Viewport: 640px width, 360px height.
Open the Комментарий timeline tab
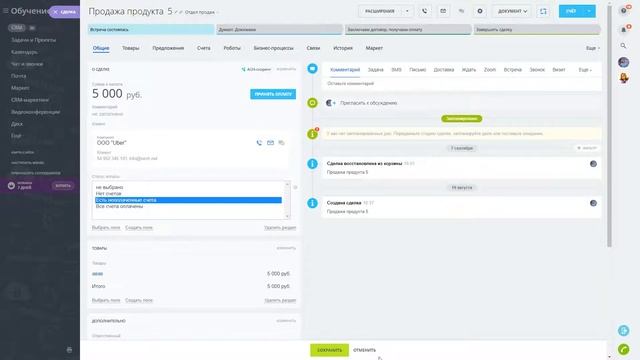click(x=345, y=70)
